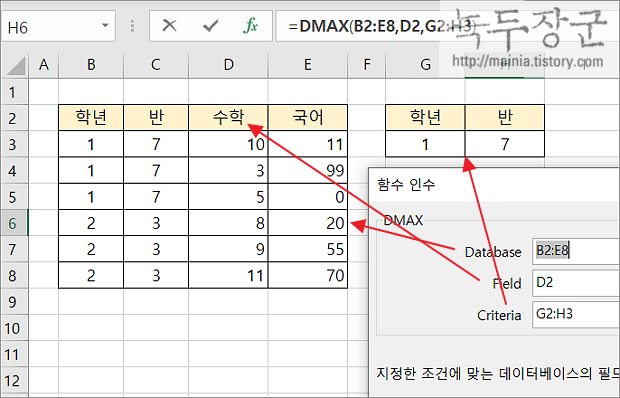Select row 4 header
The height and width of the screenshot is (398, 620).
(x=14, y=170)
